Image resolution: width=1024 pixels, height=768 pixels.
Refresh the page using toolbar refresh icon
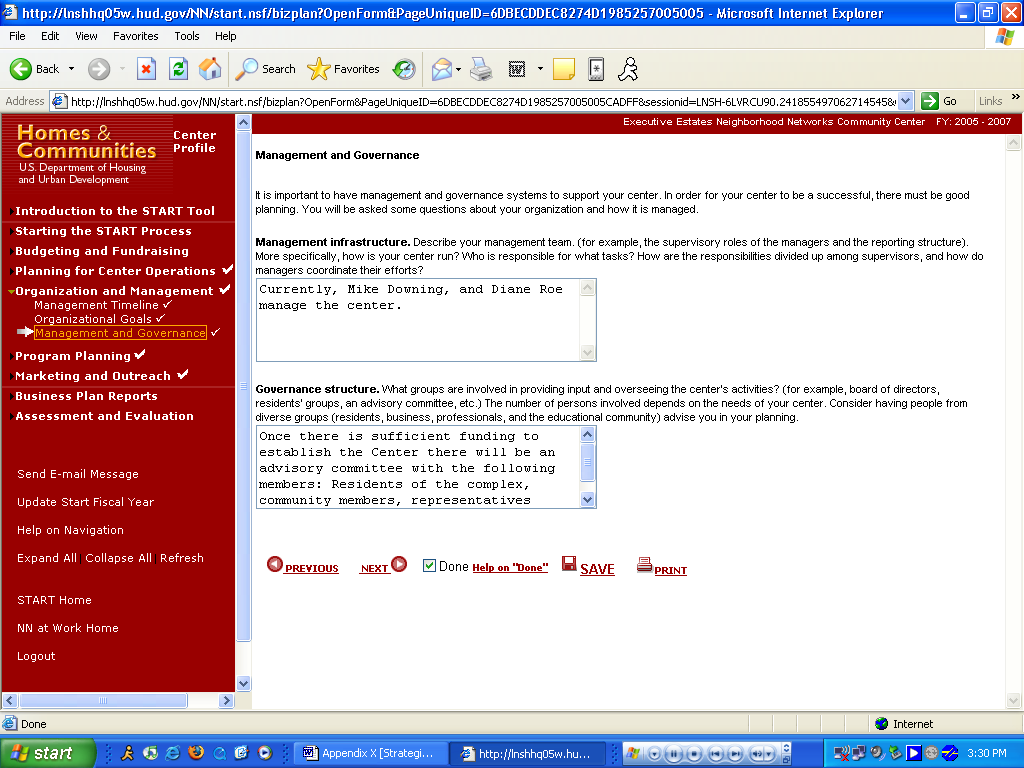coord(178,69)
